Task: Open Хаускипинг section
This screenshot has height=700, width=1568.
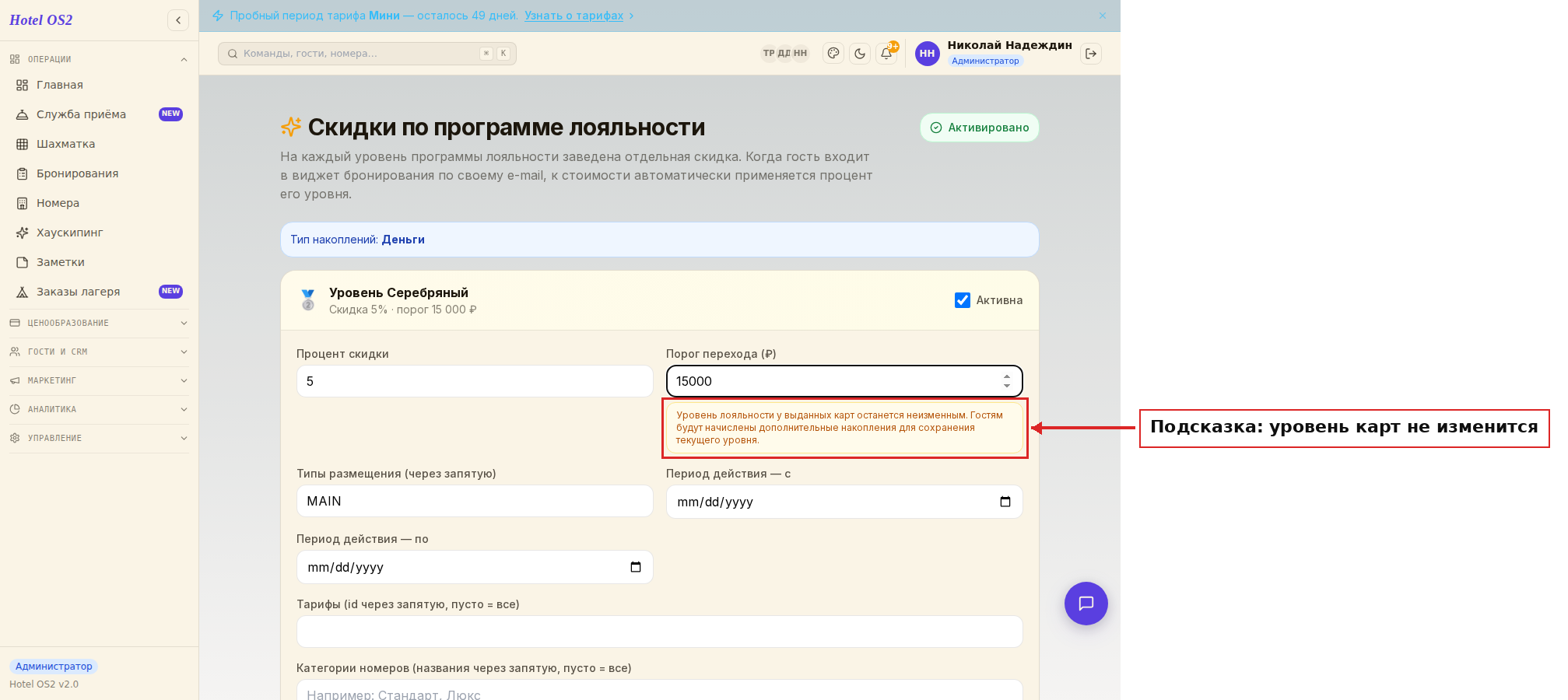Action: pos(99,233)
